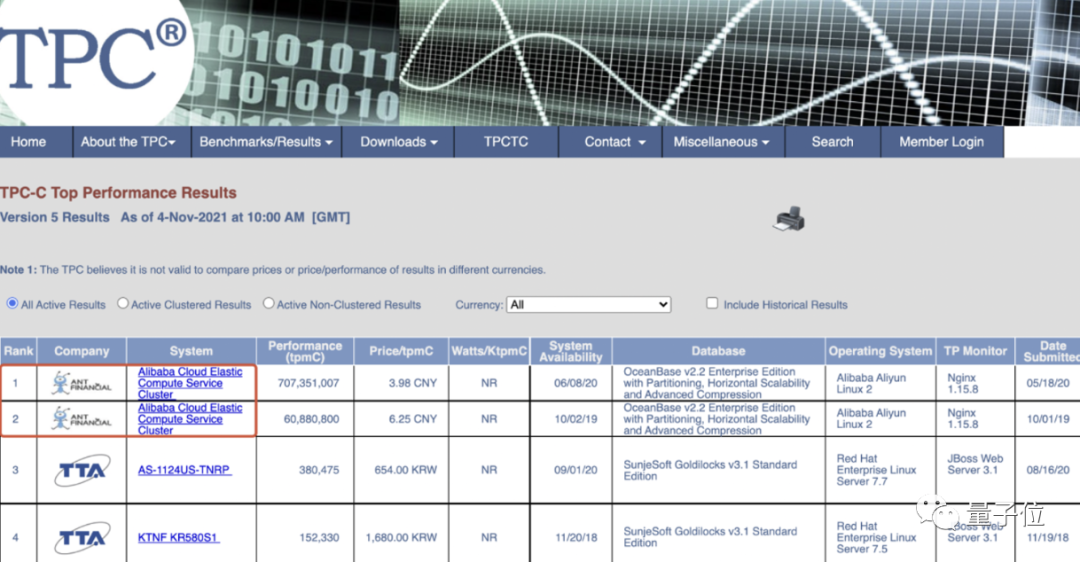Viewport: 1080px width, 562px height.
Task: Click the TP Monitor column header
Action: pos(975,351)
